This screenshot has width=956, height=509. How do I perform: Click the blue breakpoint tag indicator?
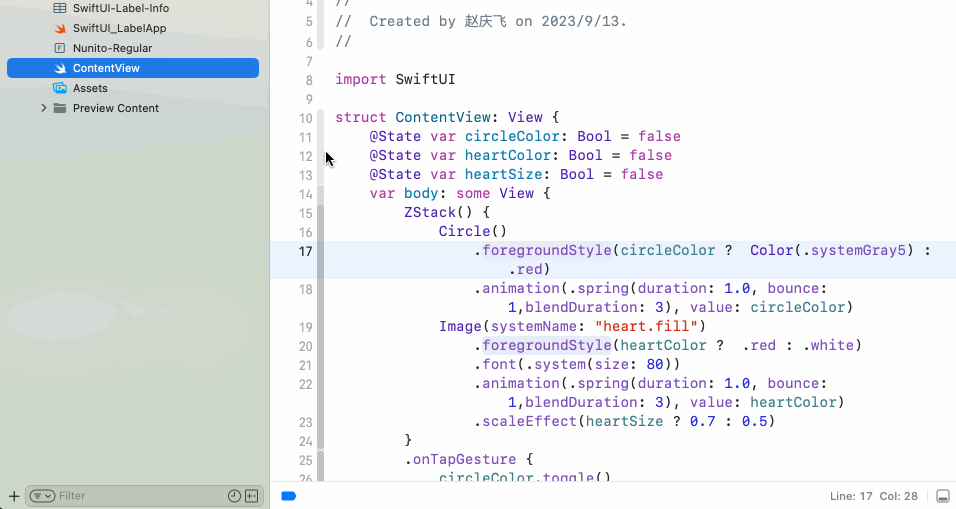pyautogui.click(x=289, y=496)
